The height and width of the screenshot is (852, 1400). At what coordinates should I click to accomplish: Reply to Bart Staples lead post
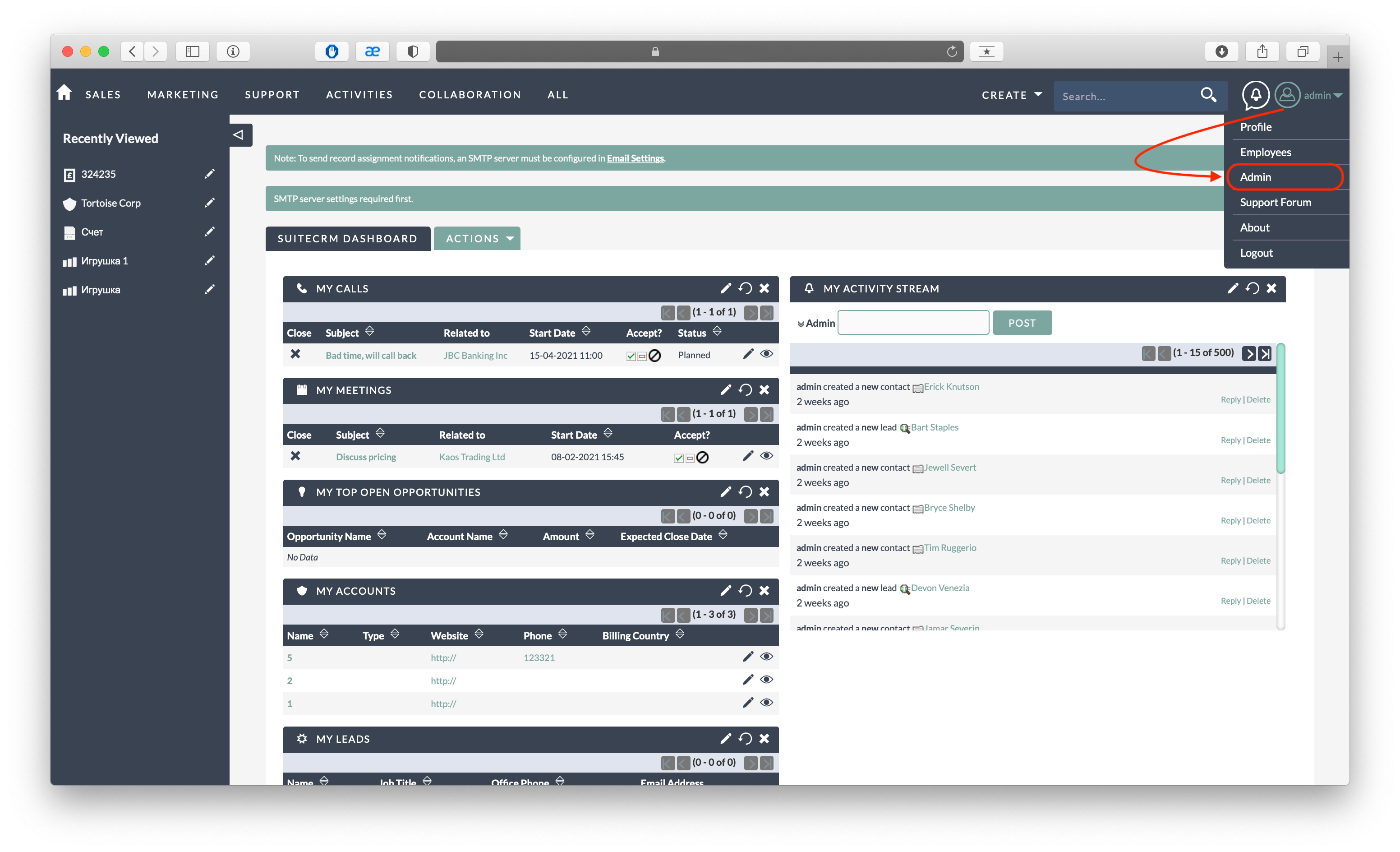[x=1230, y=440]
